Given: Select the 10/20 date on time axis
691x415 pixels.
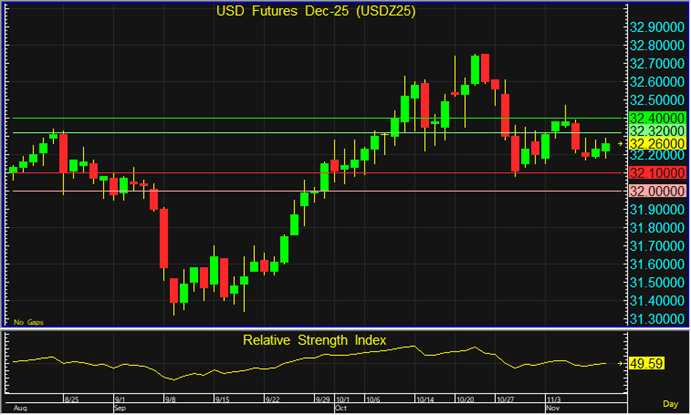Looking at the screenshot, I should click(x=464, y=400).
